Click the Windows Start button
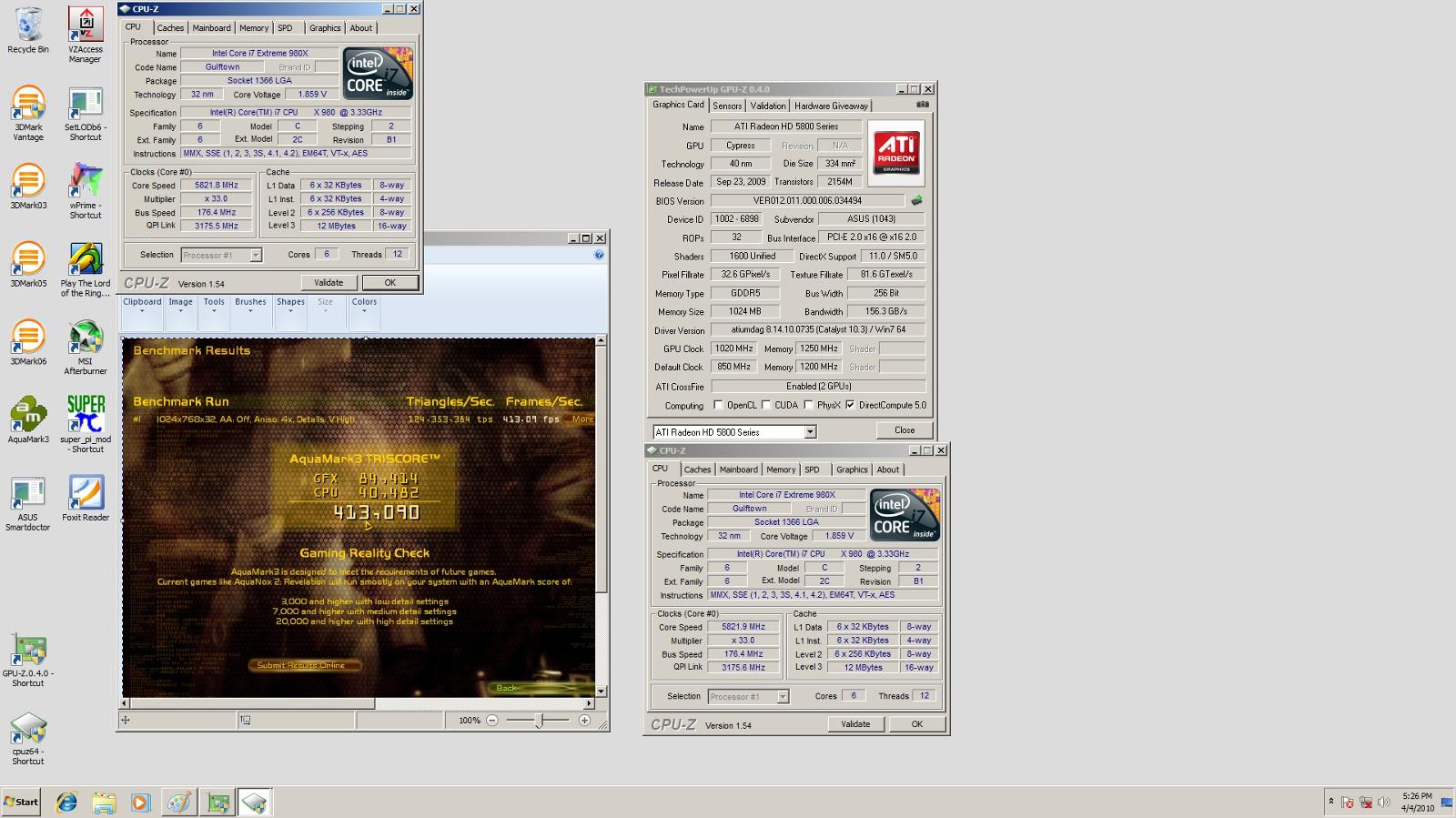The height and width of the screenshot is (818, 1456). coord(21,803)
